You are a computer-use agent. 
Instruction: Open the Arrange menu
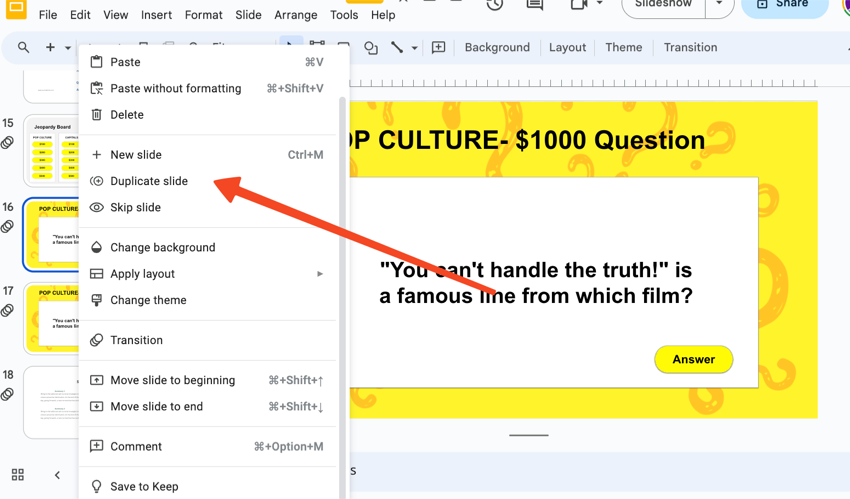(295, 15)
